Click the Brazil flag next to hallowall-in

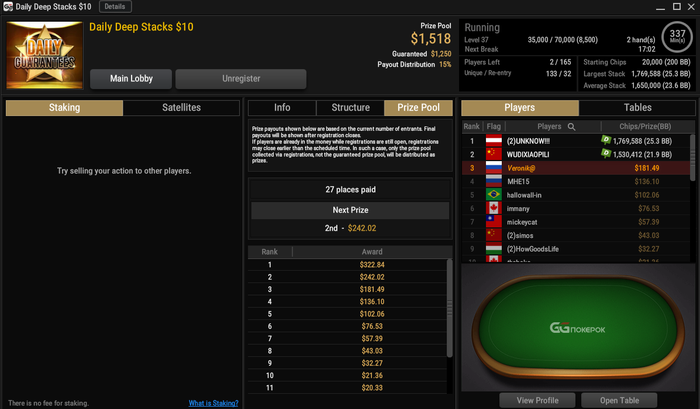coord(493,195)
